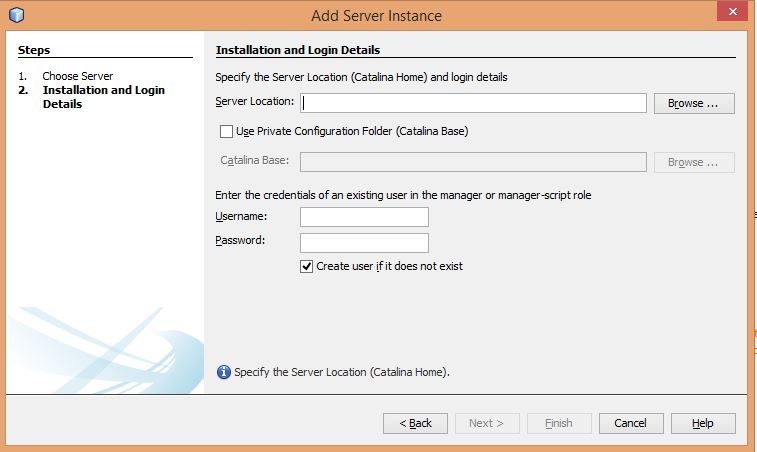757x452 pixels.
Task: Uncheck Create user if it does not exist
Action: click(x=307, y=267)
